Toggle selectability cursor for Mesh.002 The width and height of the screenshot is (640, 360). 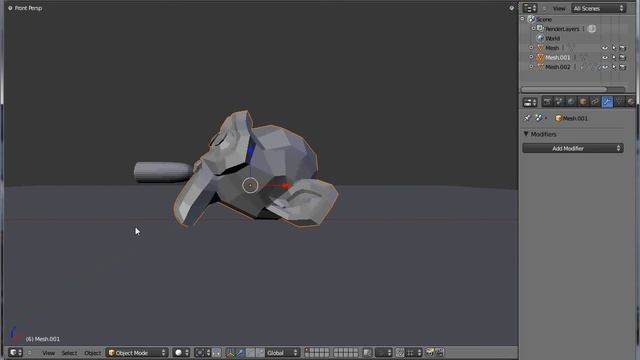point(614,67)
